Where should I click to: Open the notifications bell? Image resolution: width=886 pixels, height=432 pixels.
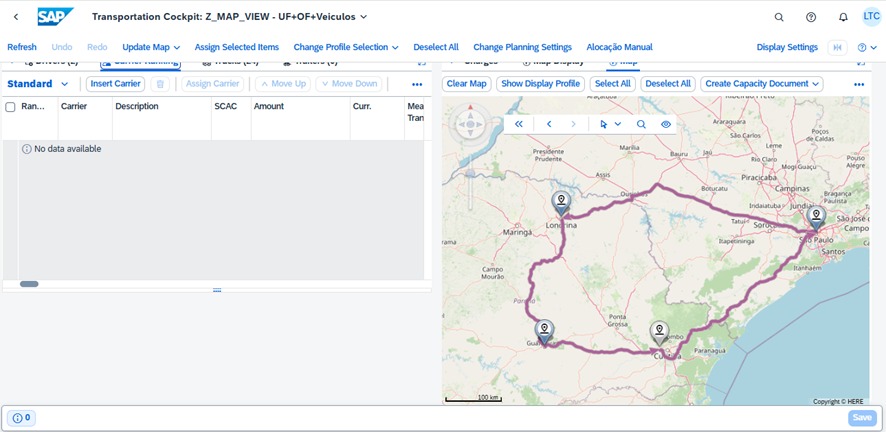tap(843, 17)
